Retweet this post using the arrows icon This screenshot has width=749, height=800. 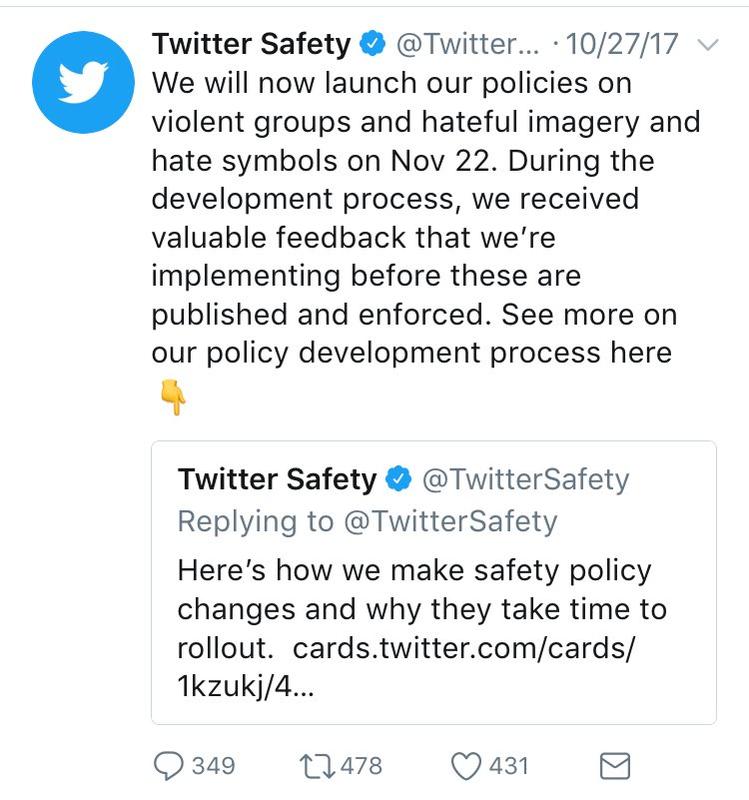(x=317, y=767)
